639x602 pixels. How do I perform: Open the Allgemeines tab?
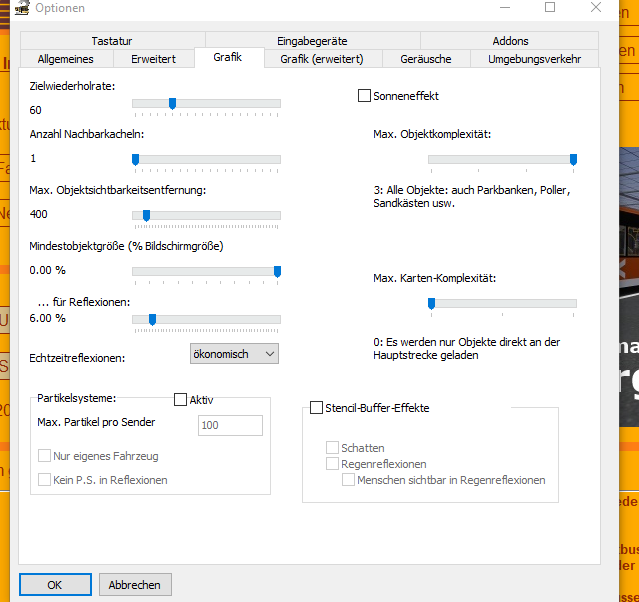click(66, 59)
